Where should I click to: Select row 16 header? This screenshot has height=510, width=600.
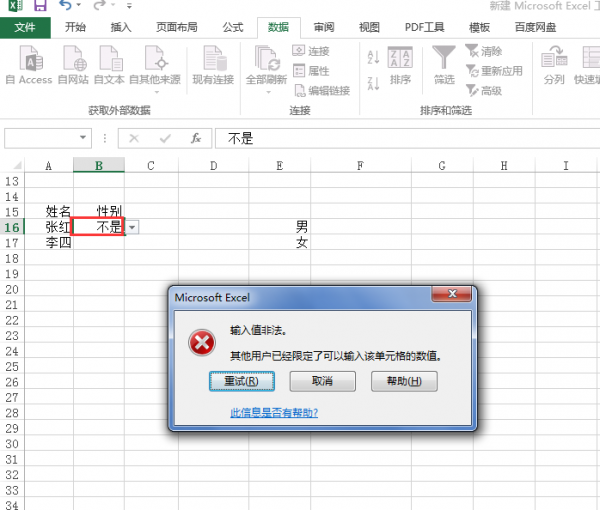pyautogui.click(x=12, y=227)
